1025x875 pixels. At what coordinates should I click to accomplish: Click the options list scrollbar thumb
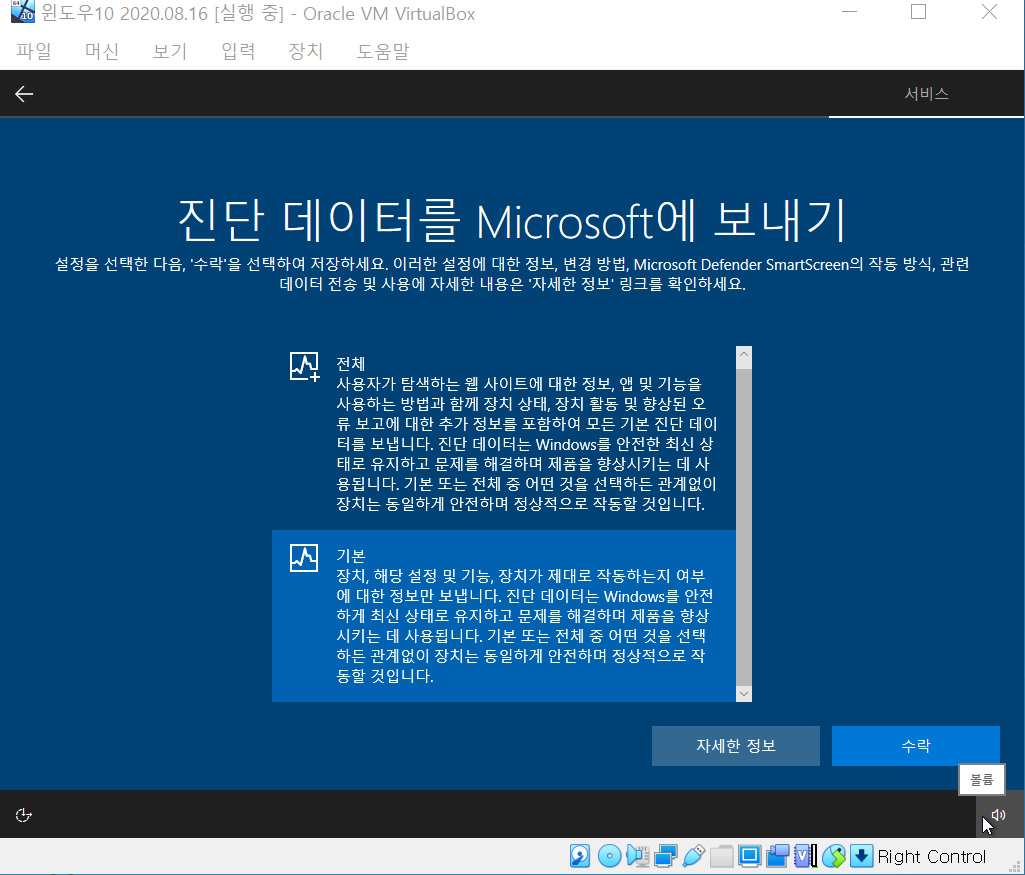(x=744, y=527)
